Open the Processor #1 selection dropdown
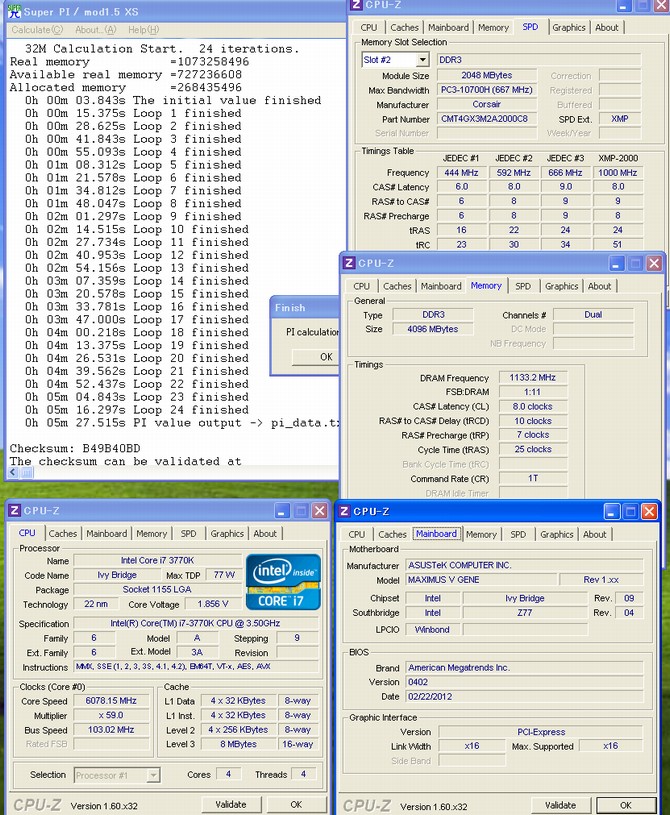The width and height of the screenshot is (670, 815). pos(153,775)
